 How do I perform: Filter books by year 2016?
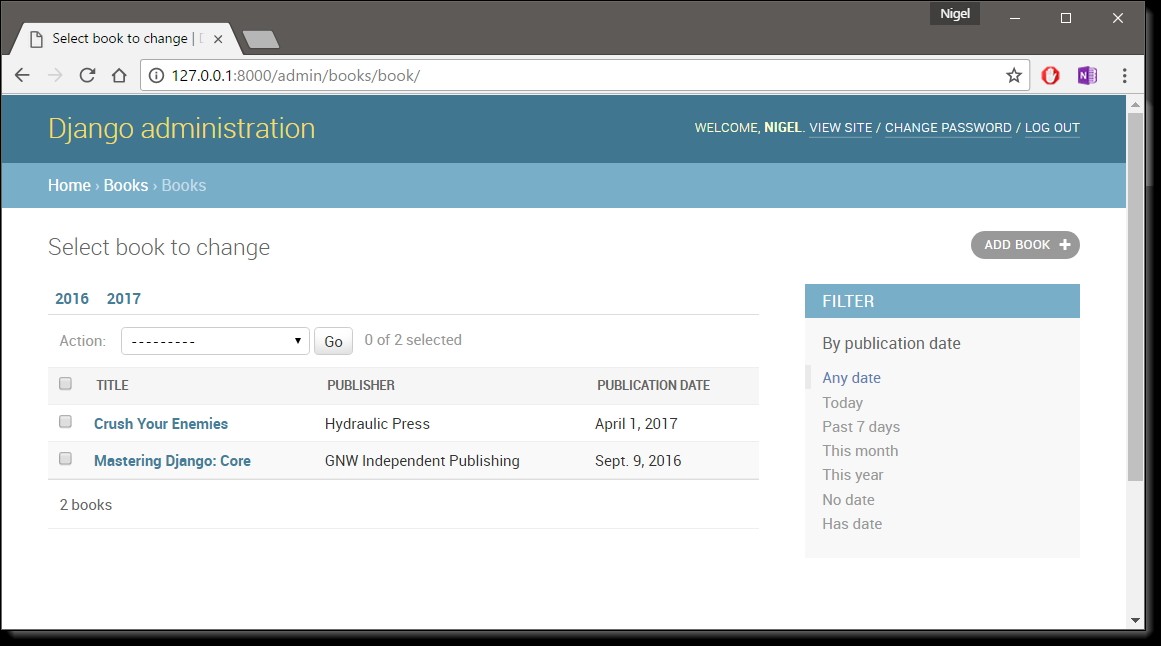coord(72,299)
